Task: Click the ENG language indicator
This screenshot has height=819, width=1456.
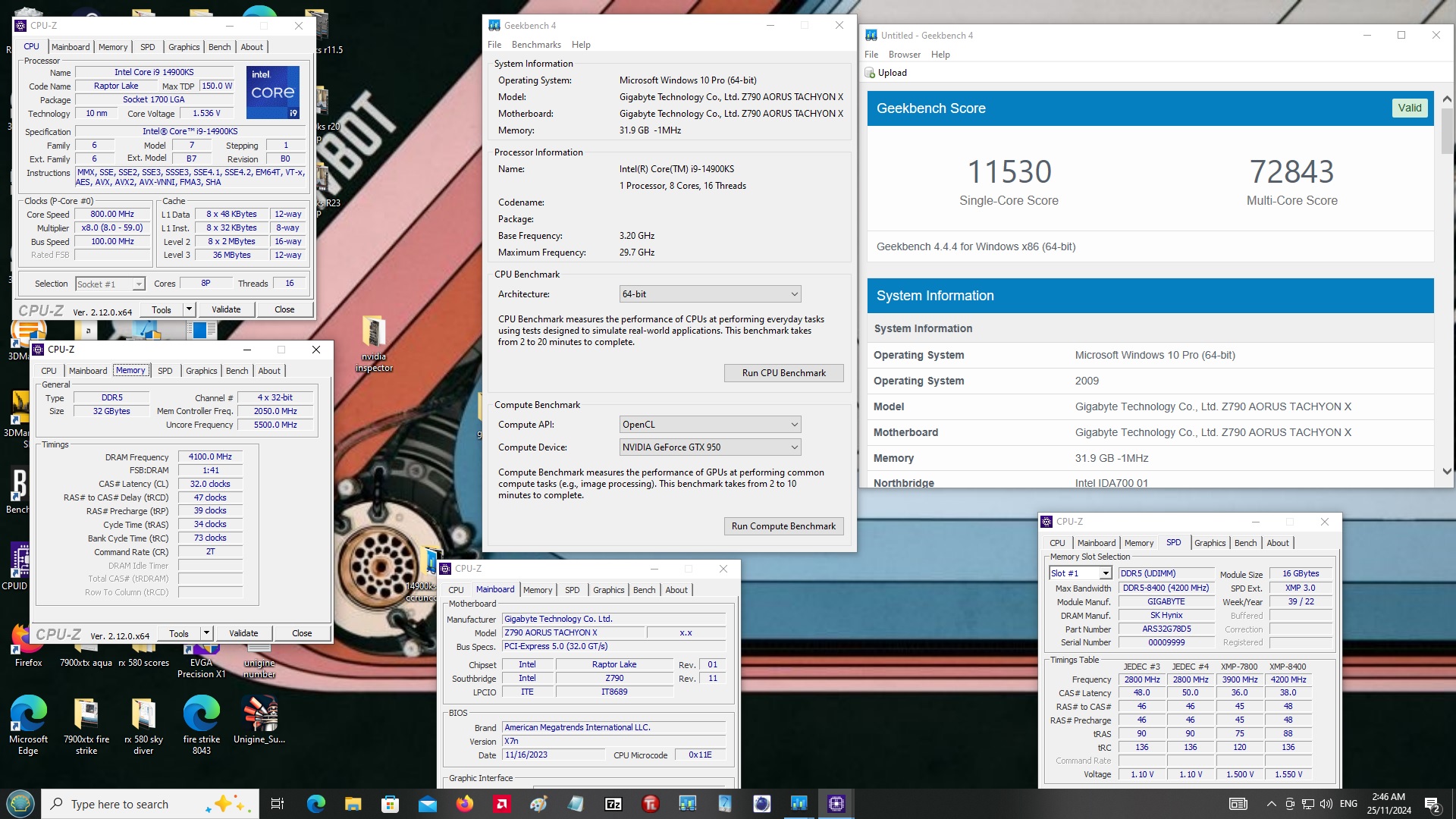Action: pos(1348,804)
